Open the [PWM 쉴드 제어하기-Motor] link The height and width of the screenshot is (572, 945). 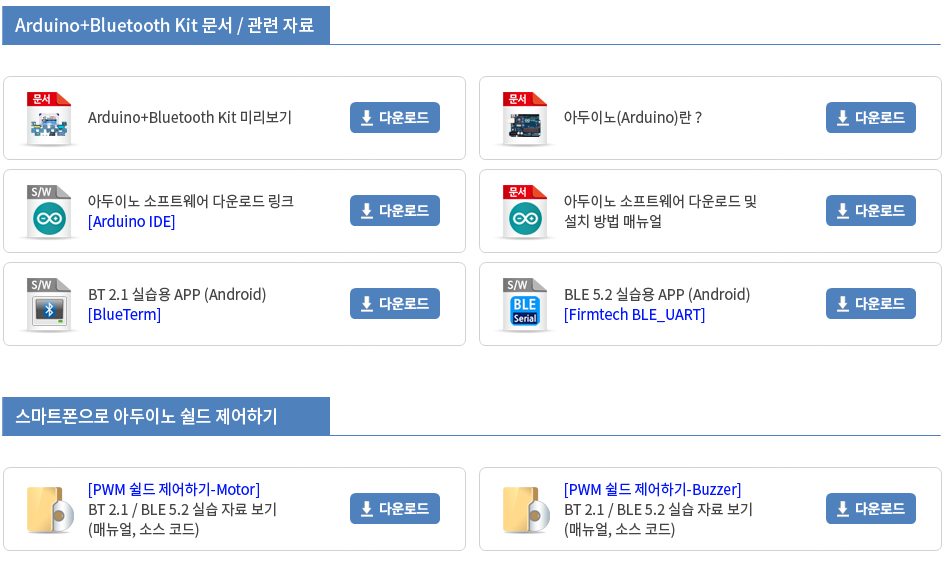[x=174, y=489]
